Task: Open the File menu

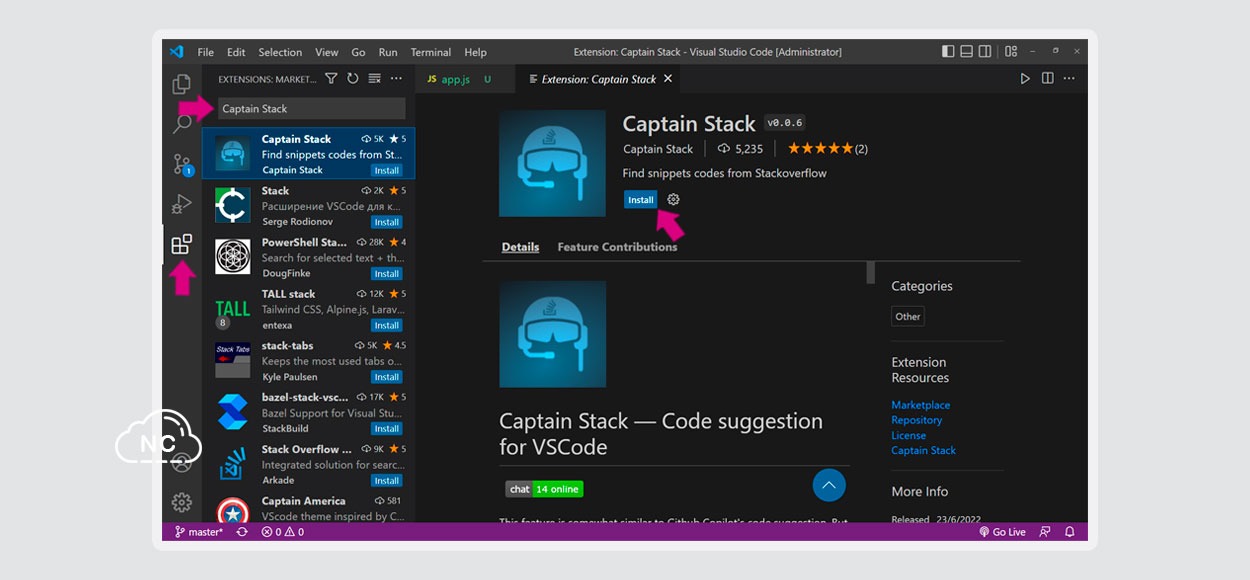Action: [205, 52]
